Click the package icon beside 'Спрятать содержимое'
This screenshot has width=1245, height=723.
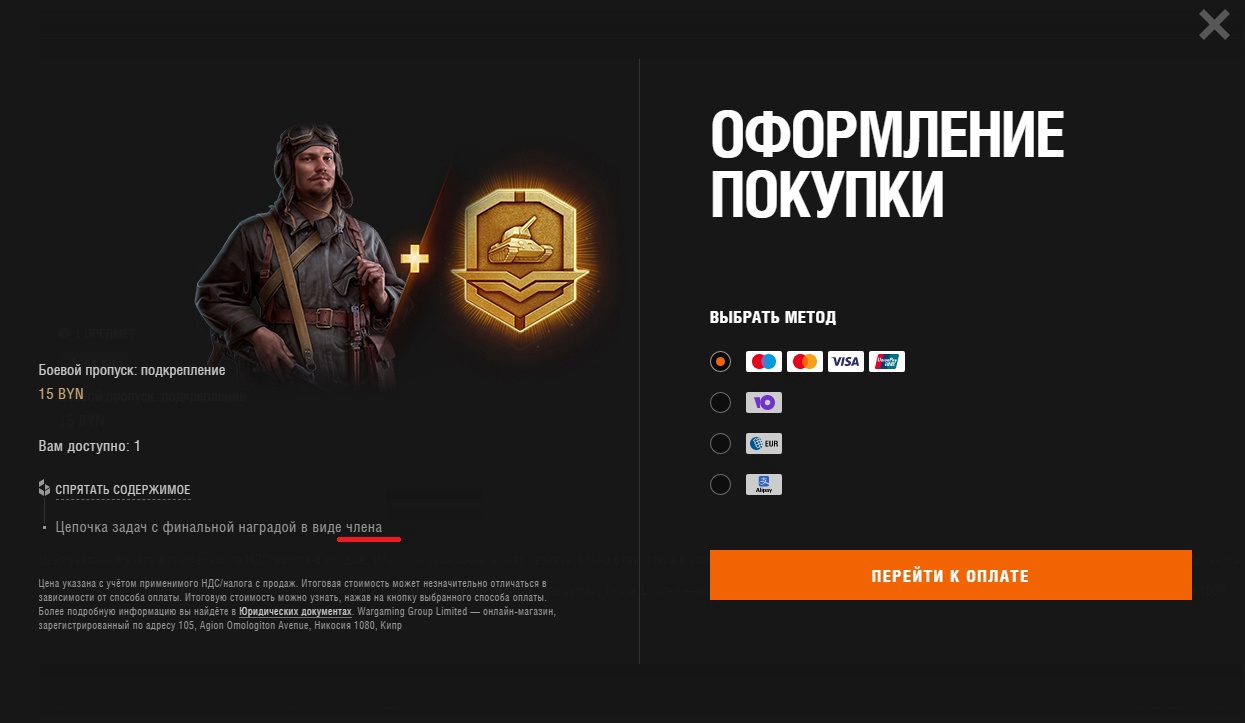click(x=44, y=489)
